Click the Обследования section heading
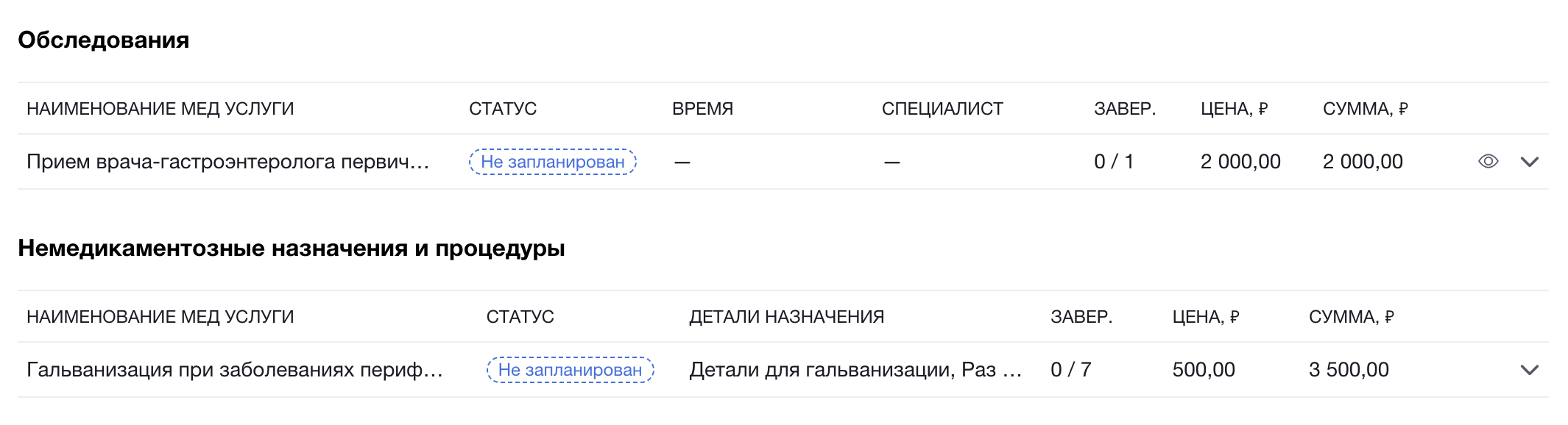 pyautogui.click(x=104, y=40)
